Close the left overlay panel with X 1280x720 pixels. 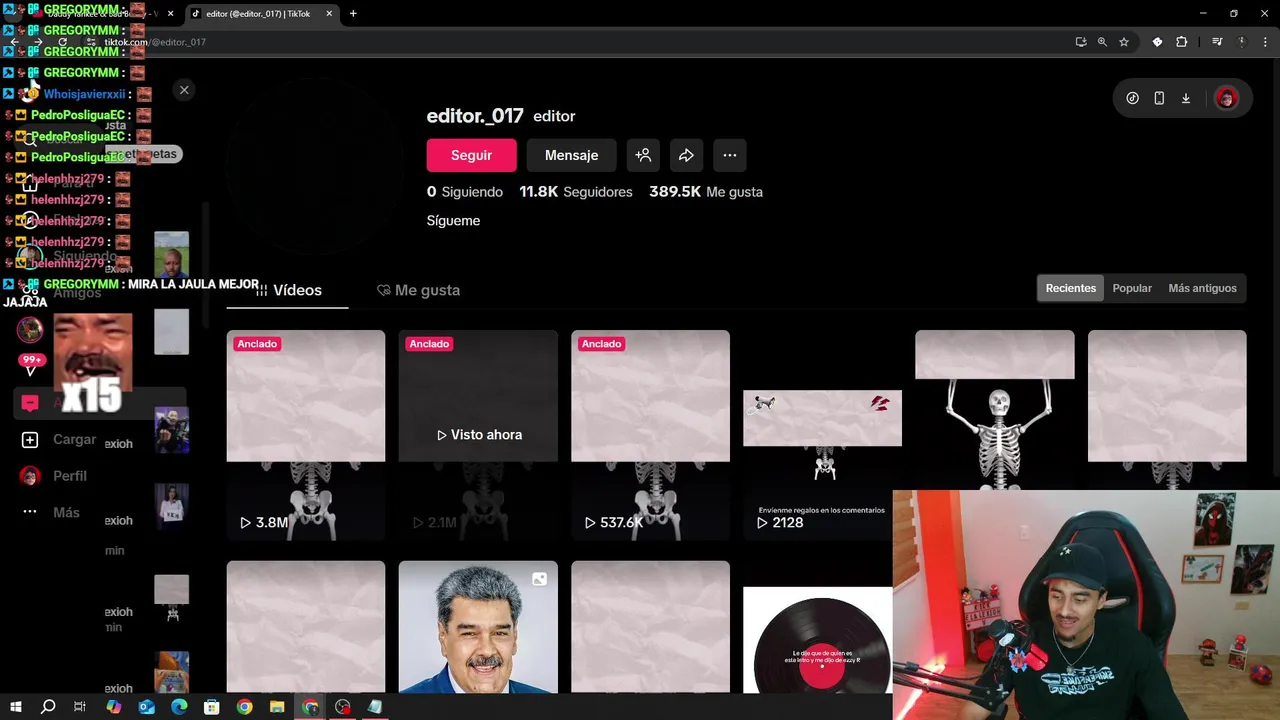pyautogui.click(x=184, y=90)
